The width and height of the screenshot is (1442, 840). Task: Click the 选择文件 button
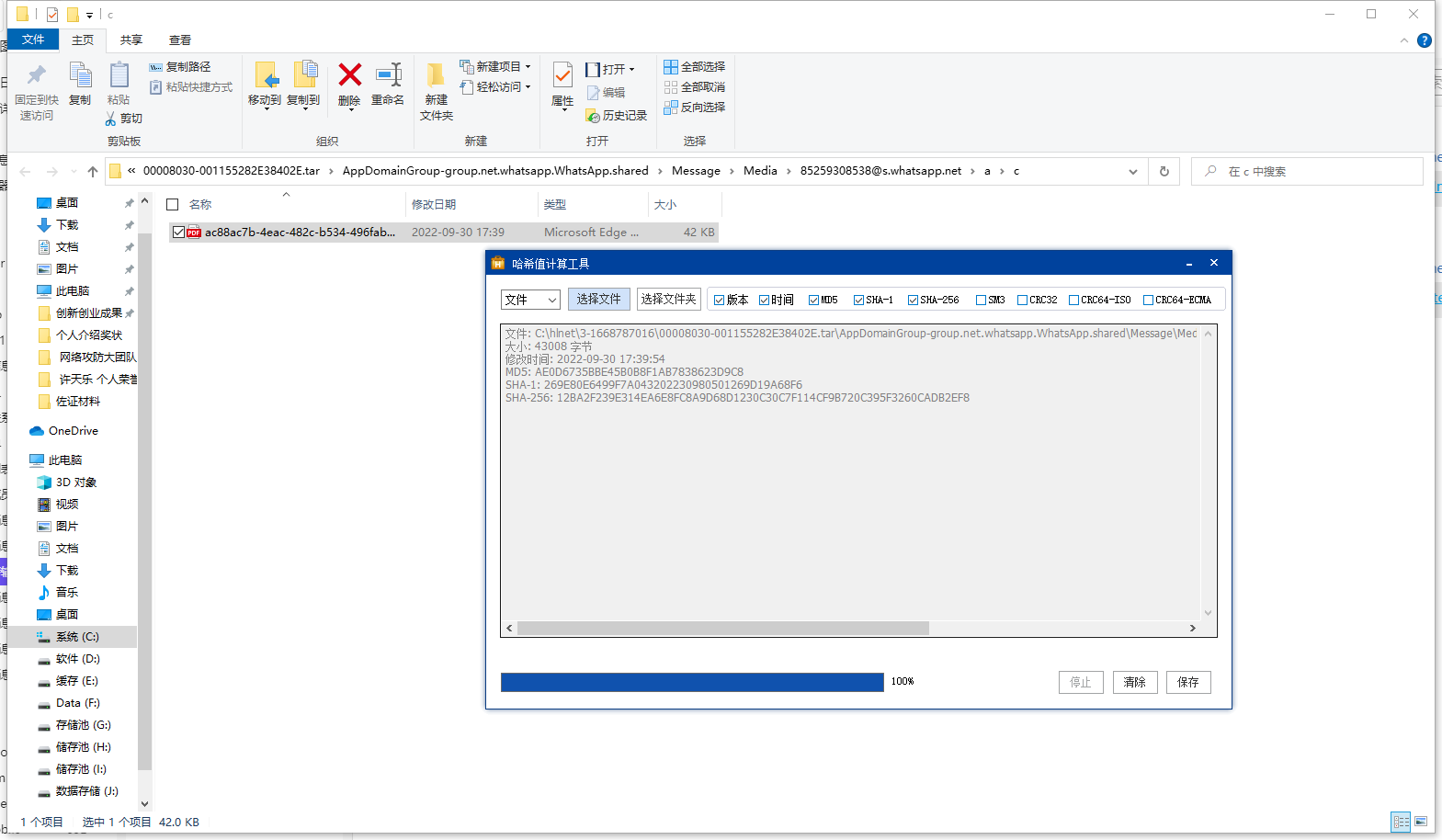click(x=599, y=300)
